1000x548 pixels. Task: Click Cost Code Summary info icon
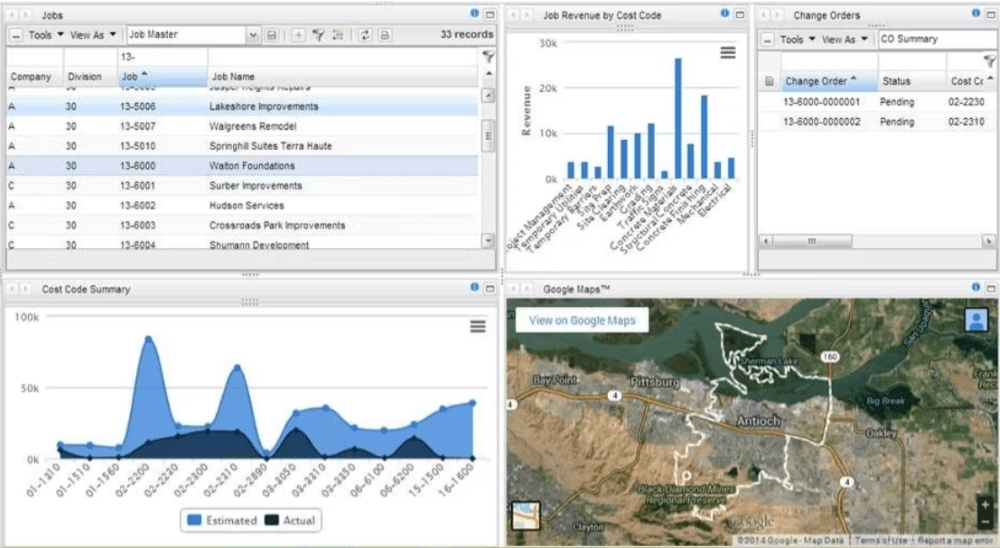coord(474,288)
